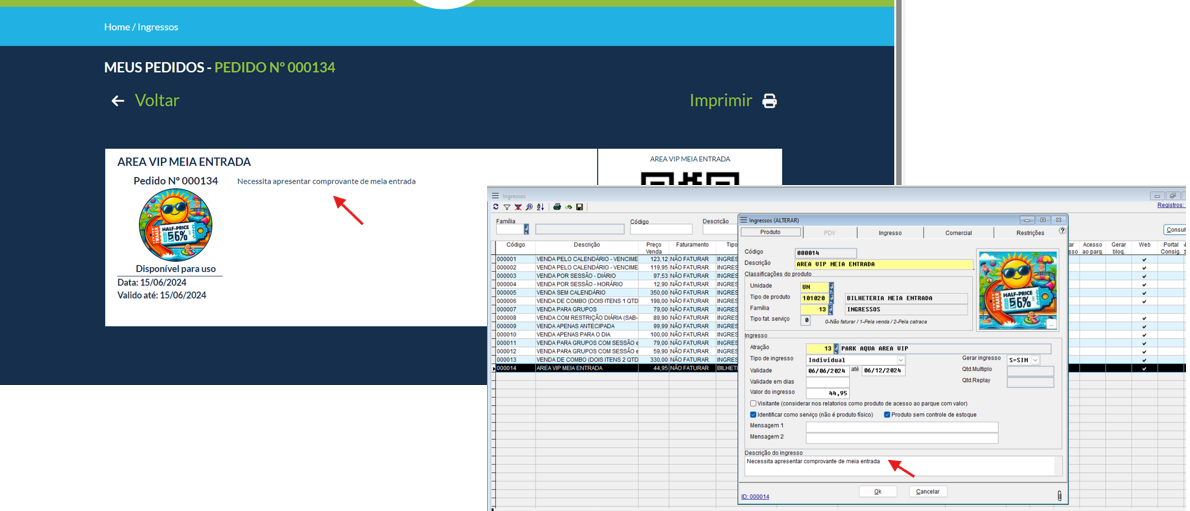
Task: Click the Descrição do ingresso text area
Action: coord(899,466)
